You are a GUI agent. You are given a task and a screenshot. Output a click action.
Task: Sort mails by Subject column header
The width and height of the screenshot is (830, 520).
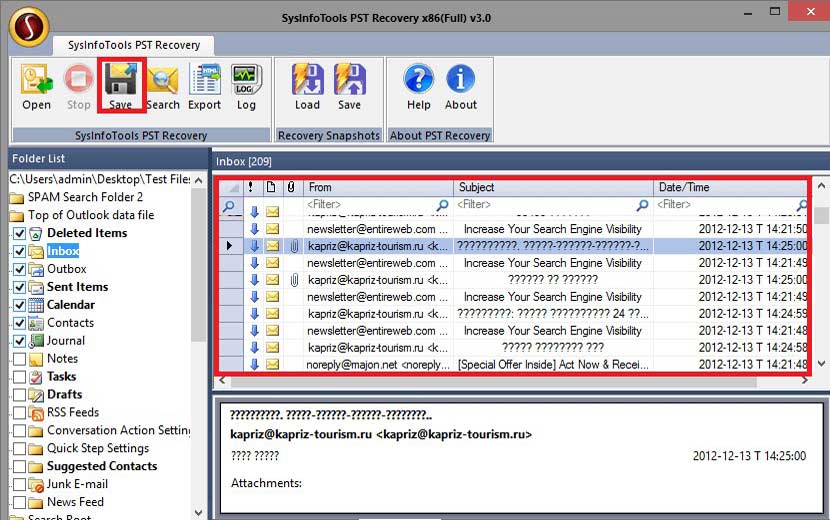[x=553, y=187]
